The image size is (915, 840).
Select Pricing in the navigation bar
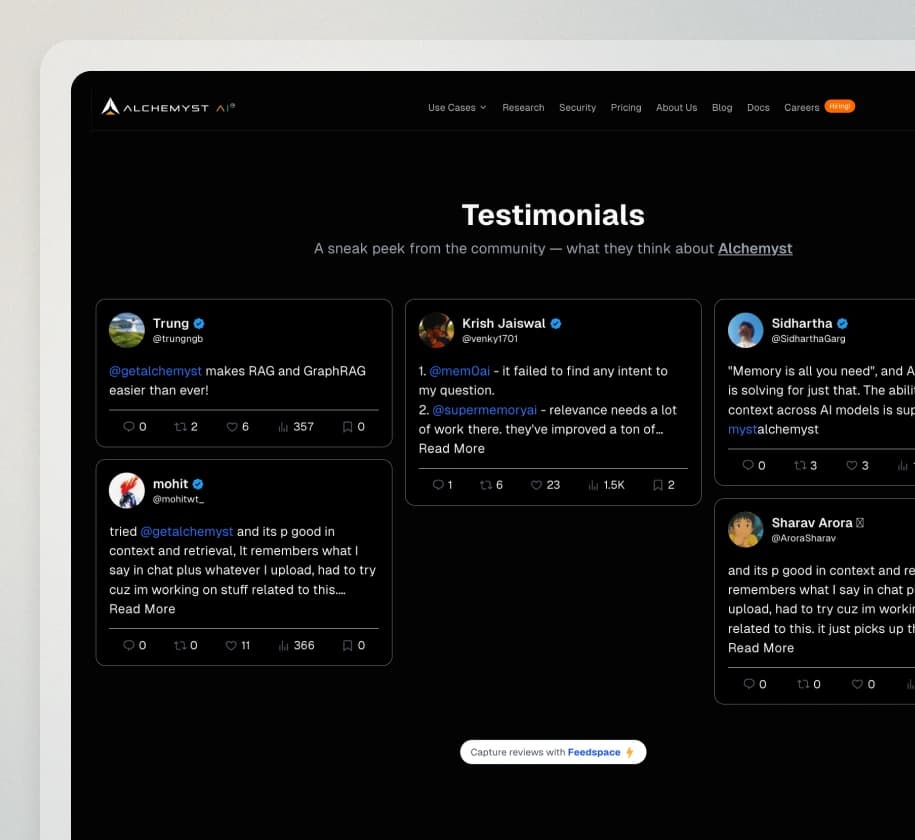click(626, 107)
